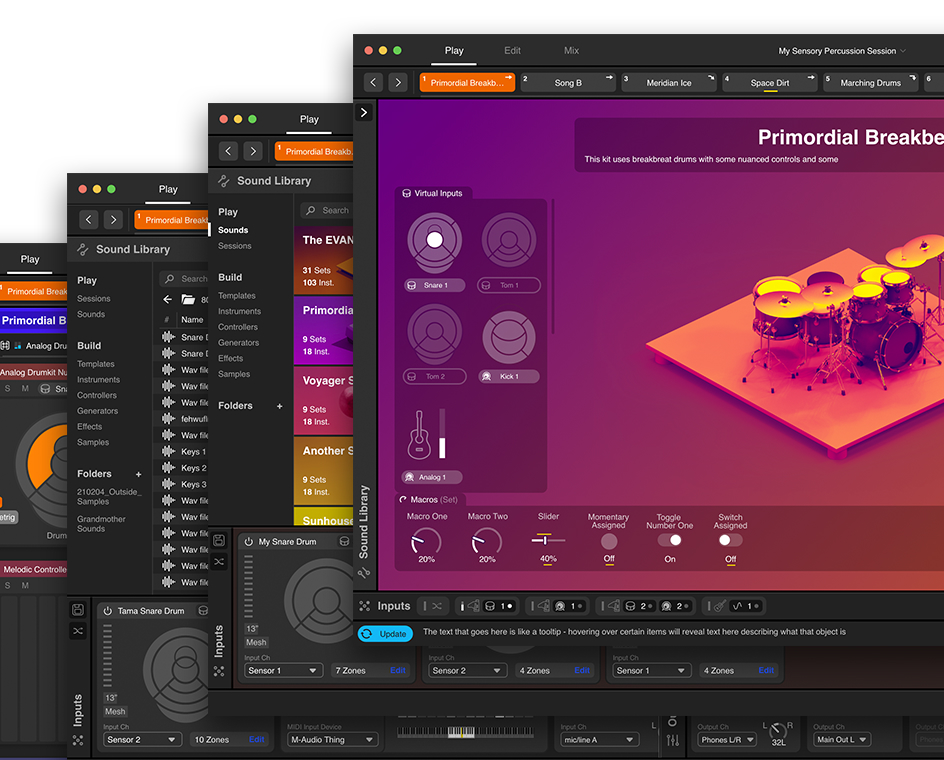Open the Templates item in third window
The image size is (944, 760).
[96, 364]
